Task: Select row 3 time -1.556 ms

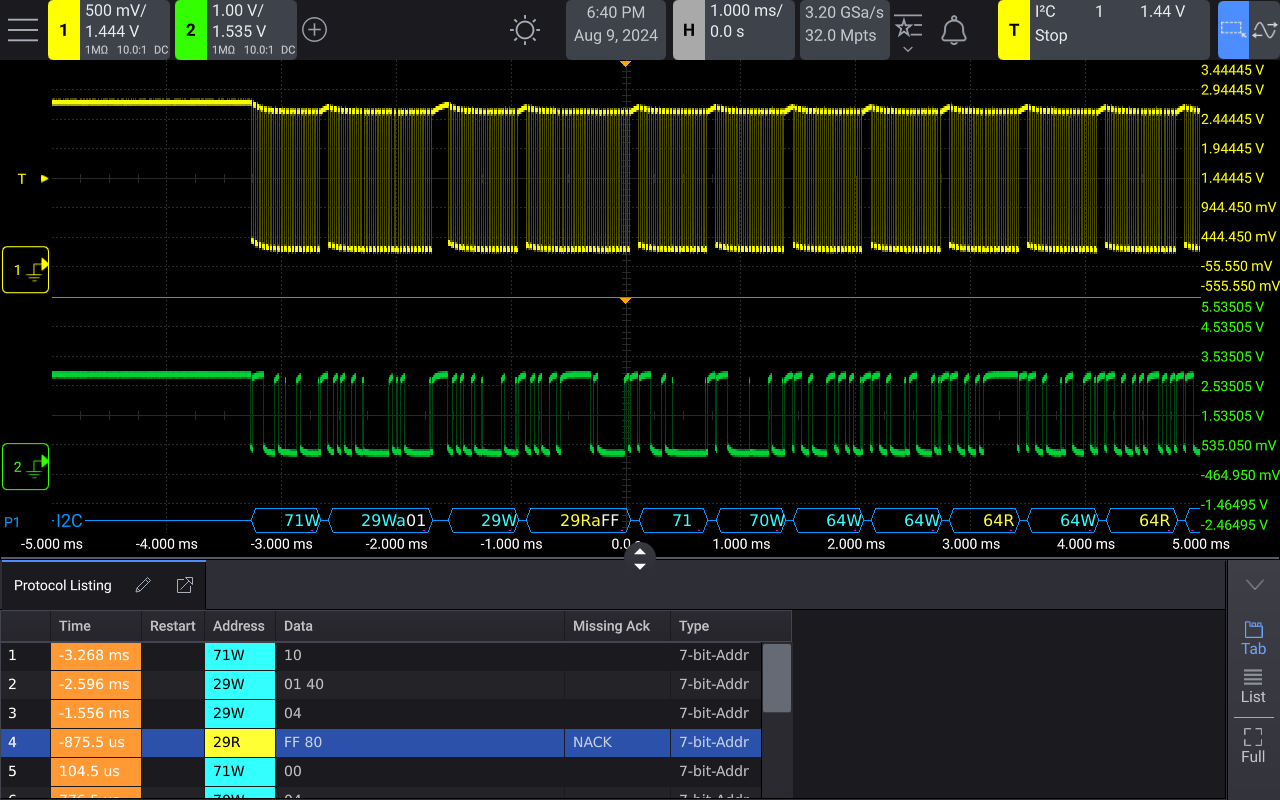Action: (96, 714)
